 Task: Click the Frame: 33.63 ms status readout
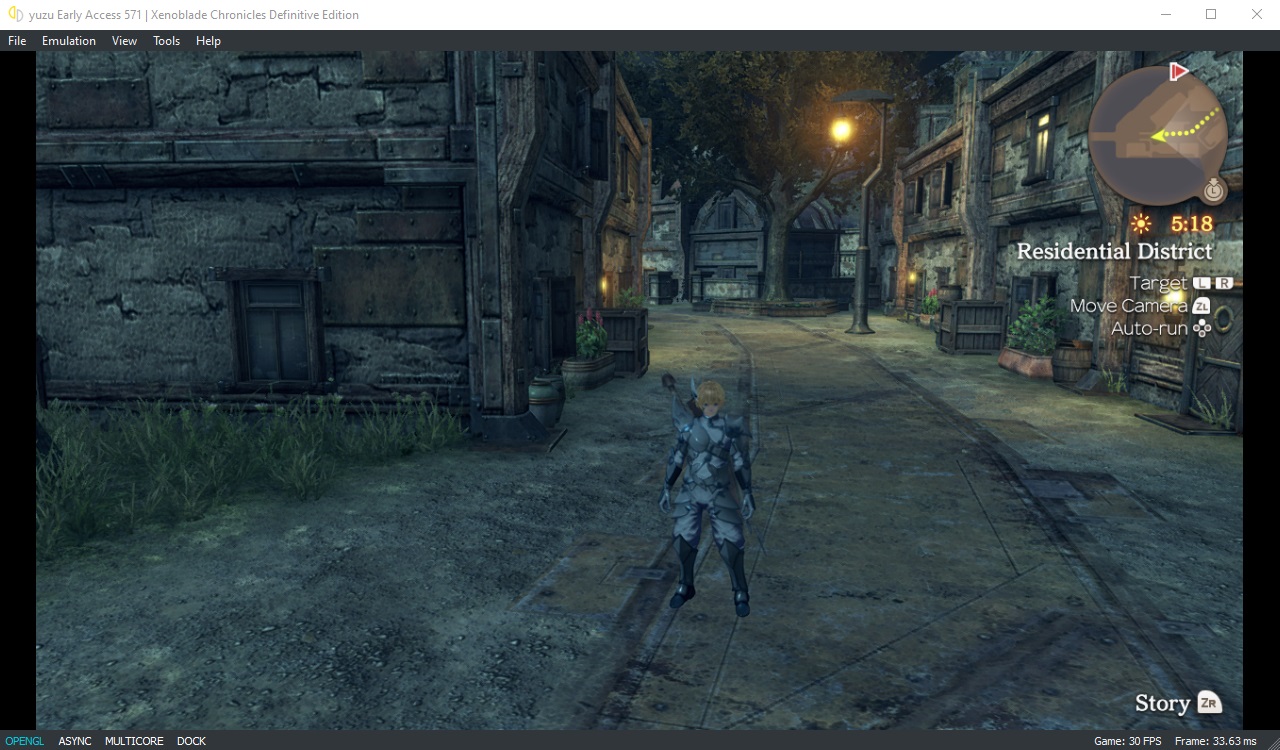coord(1216,741)
